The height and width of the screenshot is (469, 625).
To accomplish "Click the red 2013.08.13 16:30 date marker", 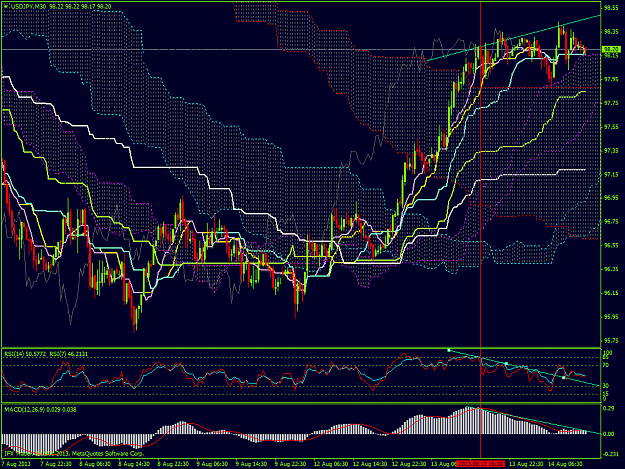I will point(480,464).
